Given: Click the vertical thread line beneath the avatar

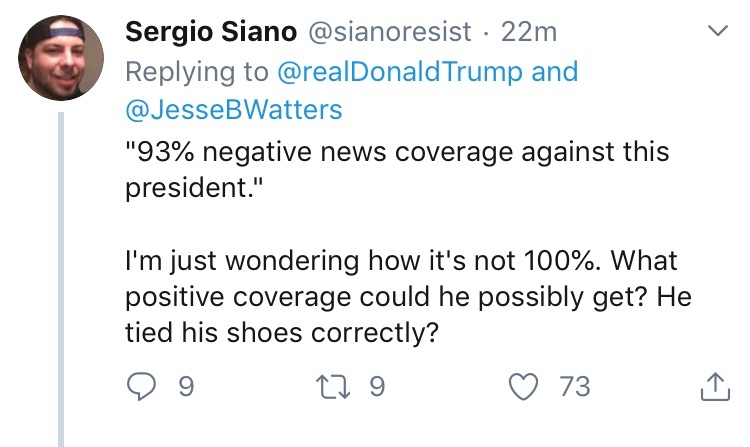Looking at the screenshot, I should click(x=62, y=280).
